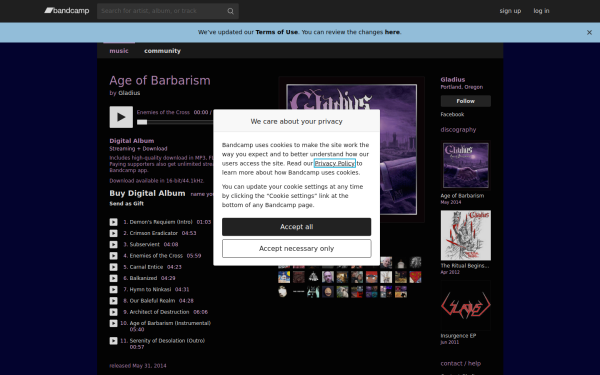Click the search magnifier icon
The width and height of the screenshot is (600, 375).
(230, 11)
